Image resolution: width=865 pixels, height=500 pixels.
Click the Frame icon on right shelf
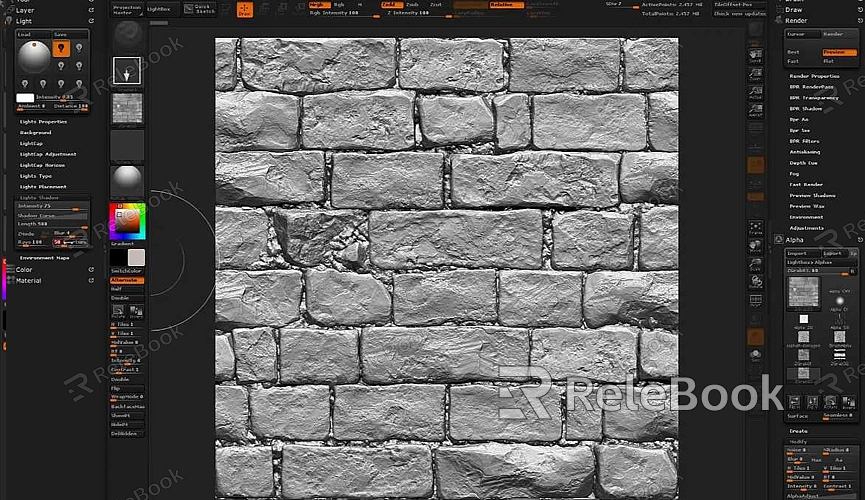pyautogui.click(x=755, y=228)
